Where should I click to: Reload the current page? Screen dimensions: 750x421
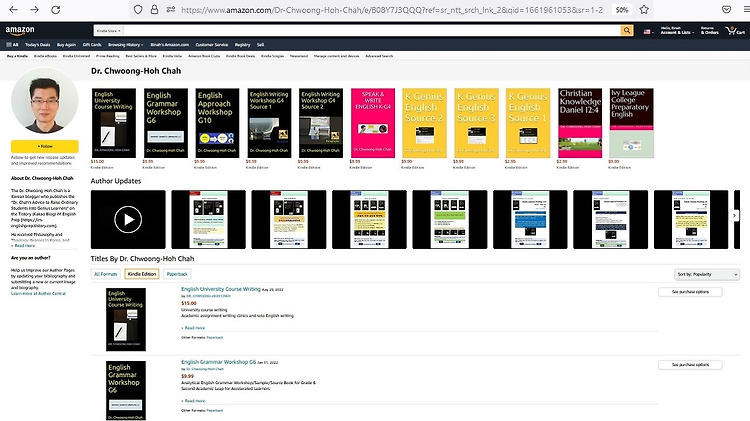tap(55, 10)
